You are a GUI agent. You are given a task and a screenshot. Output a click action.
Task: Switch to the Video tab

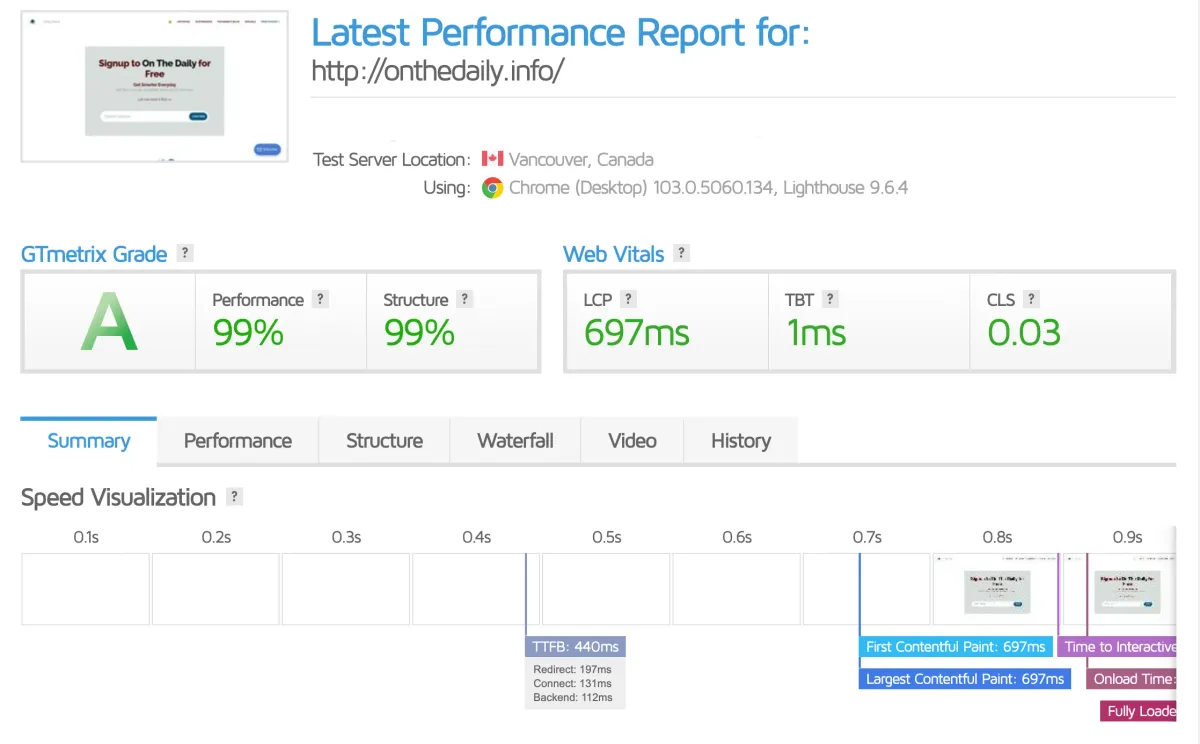click(x=632, y=441)
